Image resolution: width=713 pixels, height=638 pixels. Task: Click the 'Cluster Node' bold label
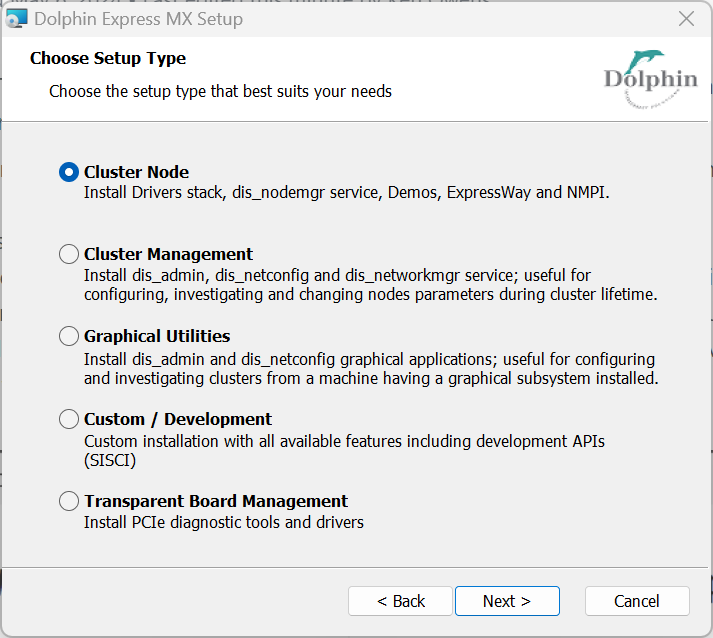pos(136,172)
